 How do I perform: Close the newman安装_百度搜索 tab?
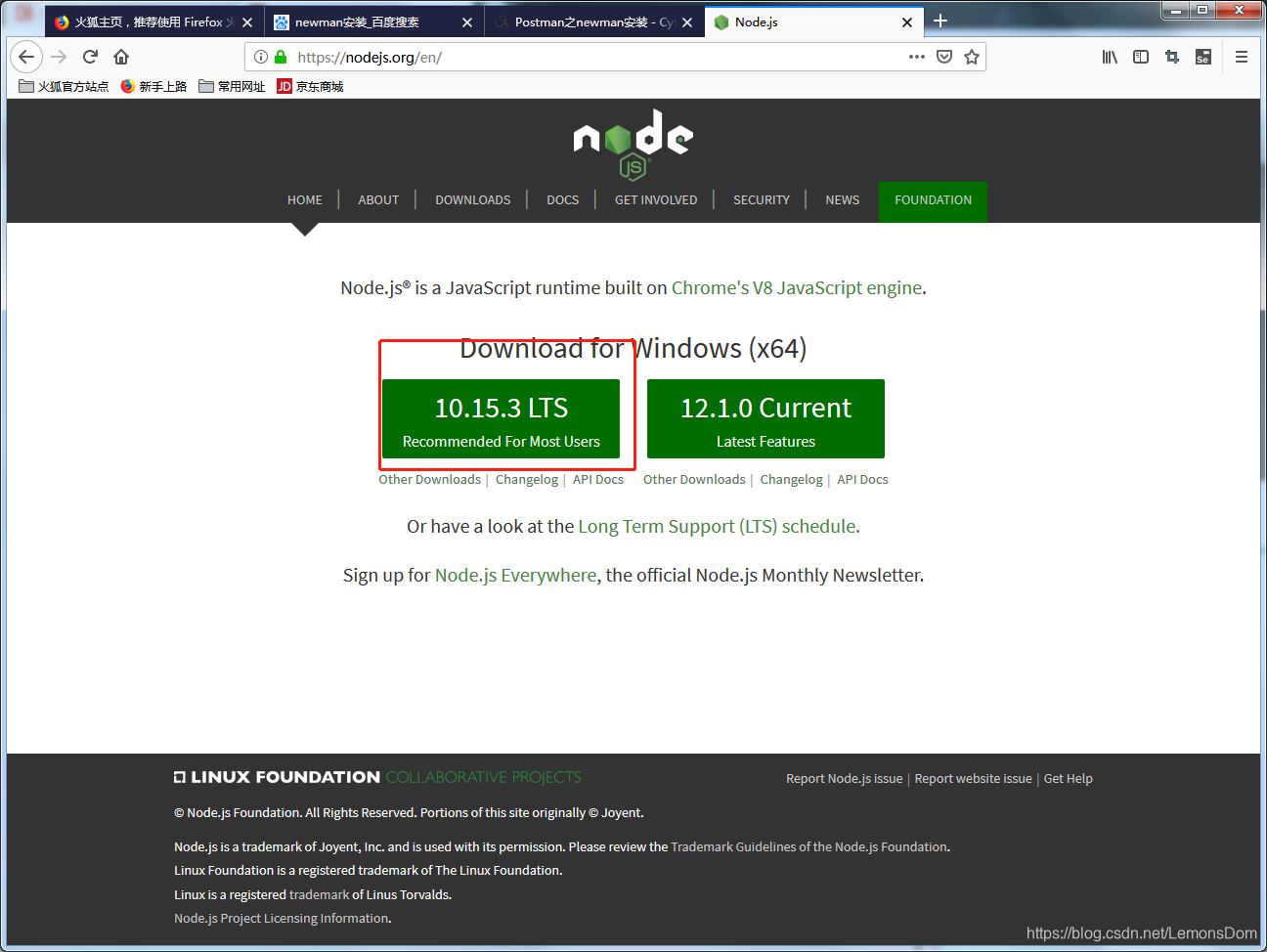pos(467,22)
